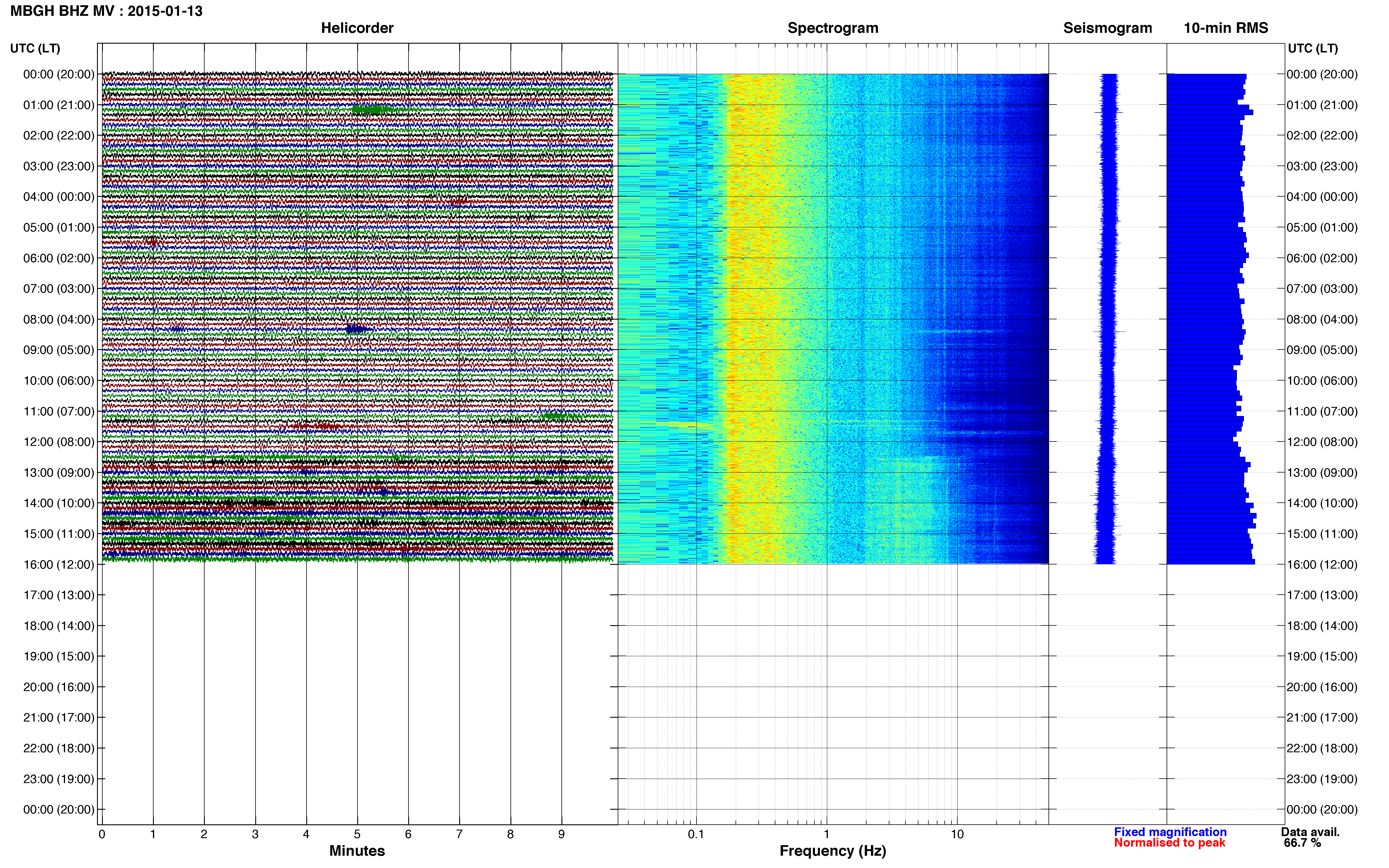
Task: Click left axis time label 01:00 (21:00)
Action: click(59, 105)
